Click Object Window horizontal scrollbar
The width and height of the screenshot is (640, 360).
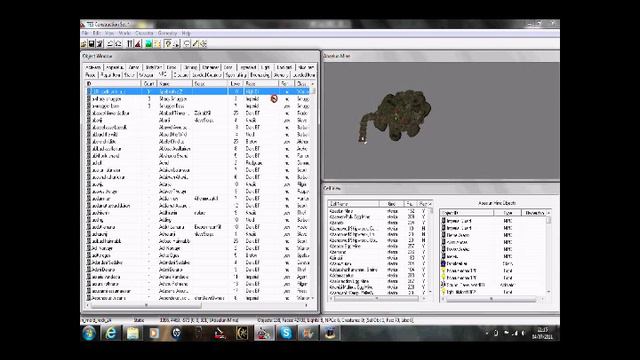[x=197, y=305]
